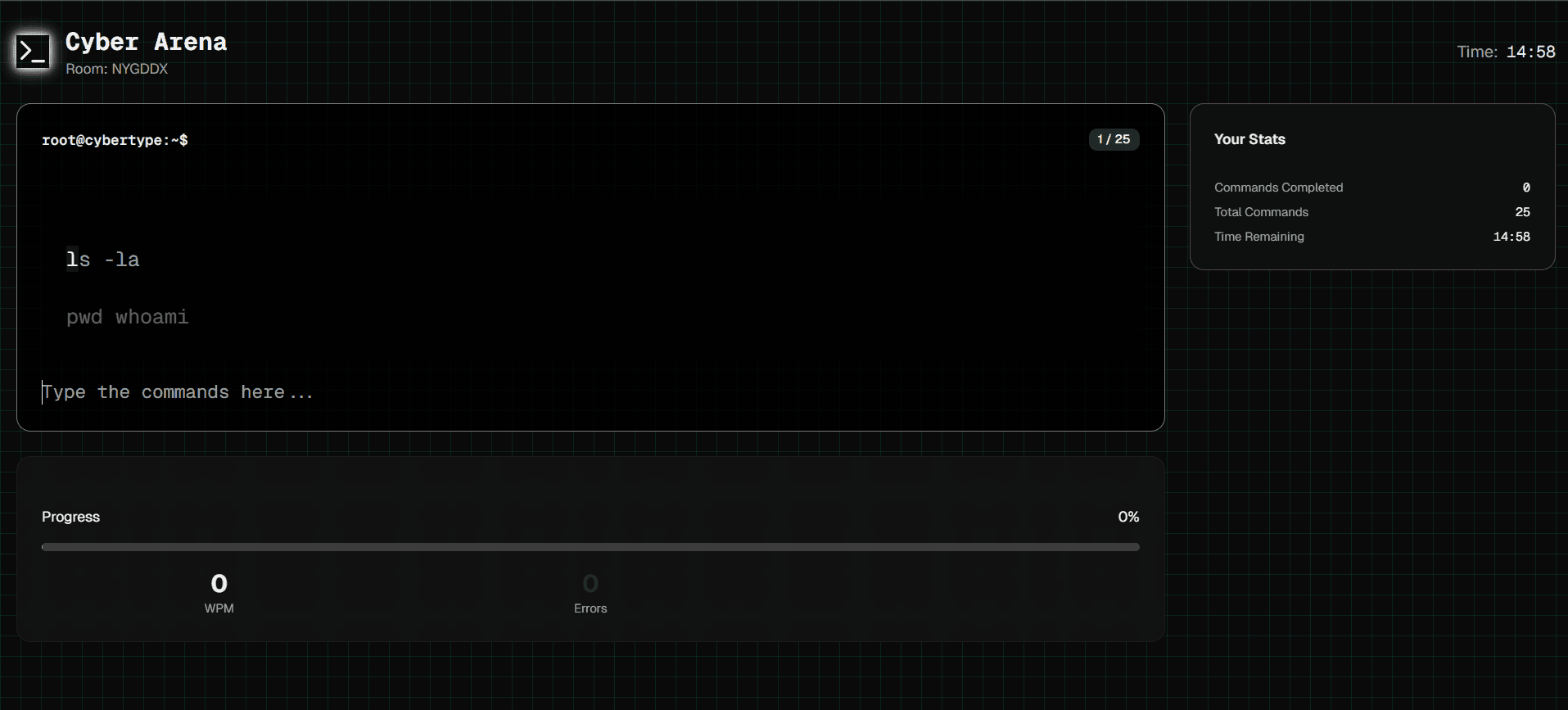The height and width of the screenshot is (710, 1568).
Task: Click the upcoming command 'pwd'
Action: 84,317
